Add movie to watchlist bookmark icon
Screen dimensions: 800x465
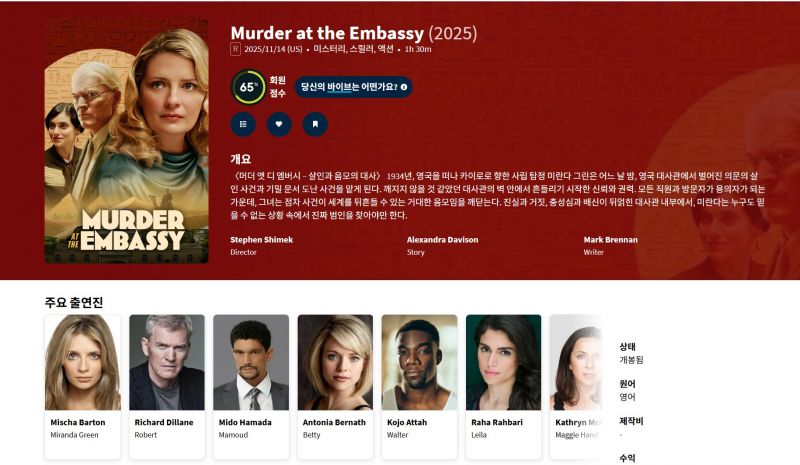(x=315, y=124)
